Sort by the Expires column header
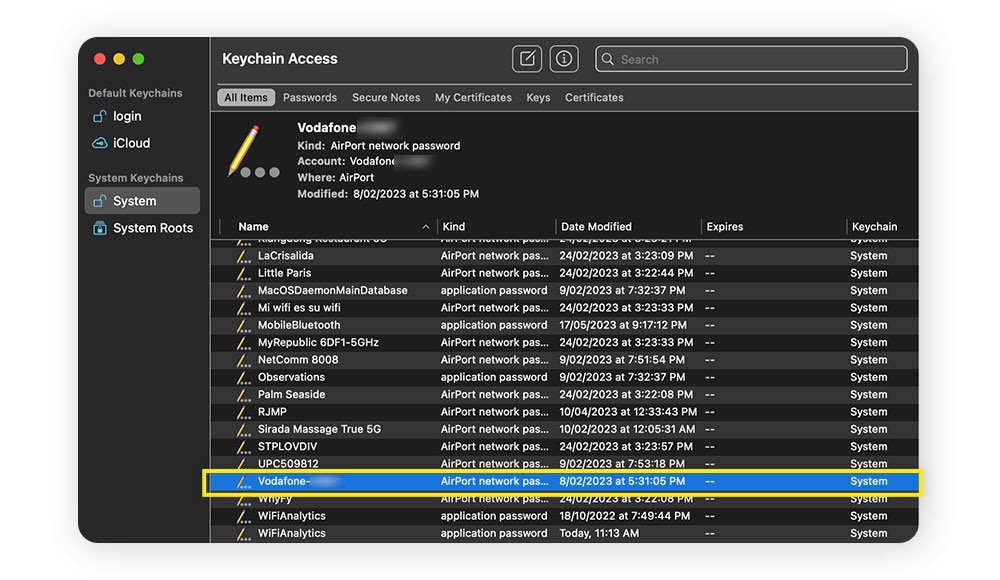1000x580 pixels. pyautogui.click(x=724, y=227)
